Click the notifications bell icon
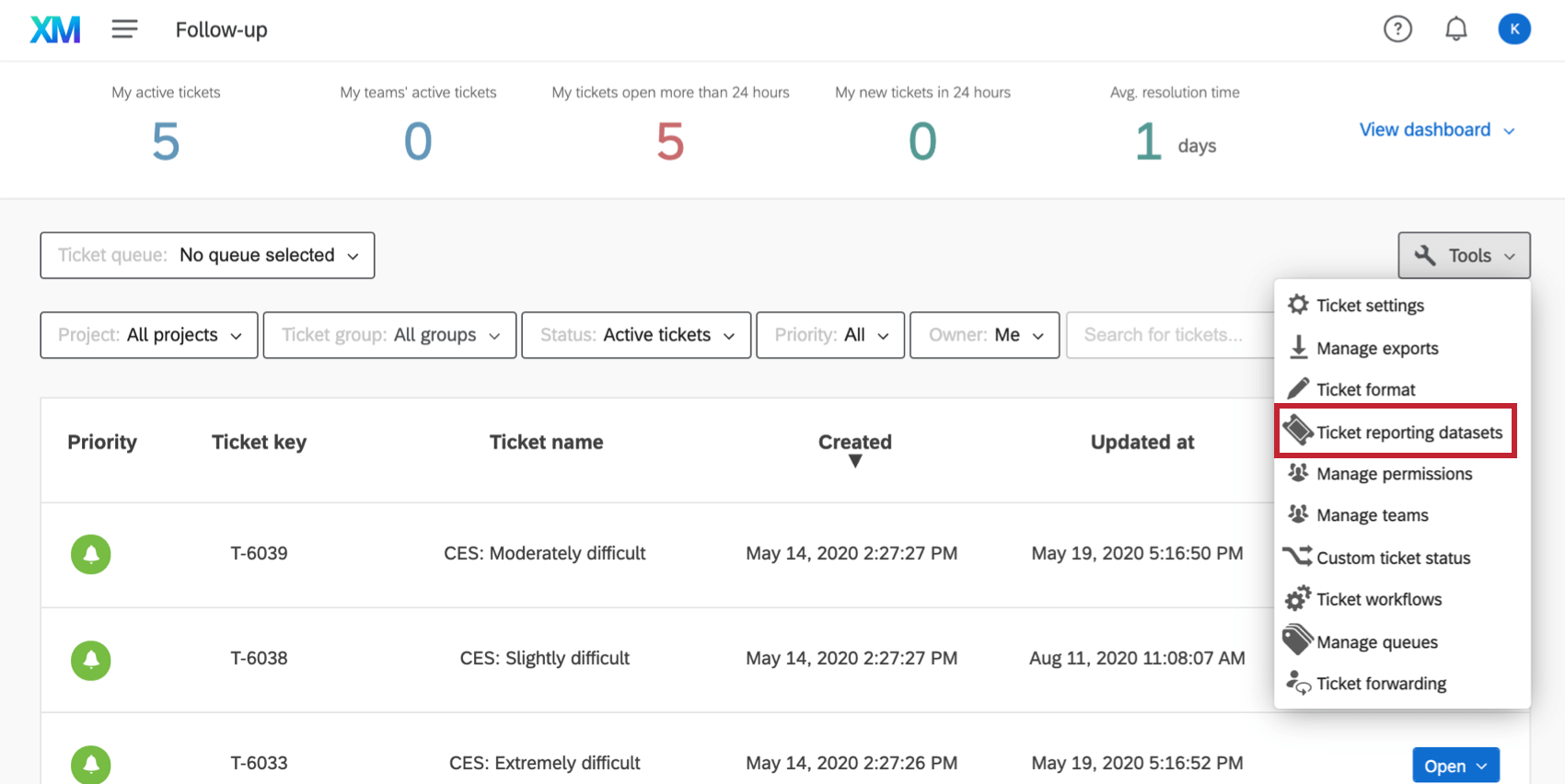The height and width of the screenshot is (784, 1565). click(1455, 29)
